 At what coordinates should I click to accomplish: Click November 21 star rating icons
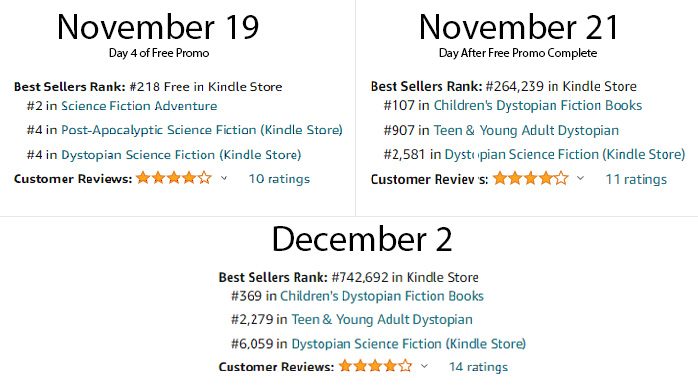click(x=531, y=178)
